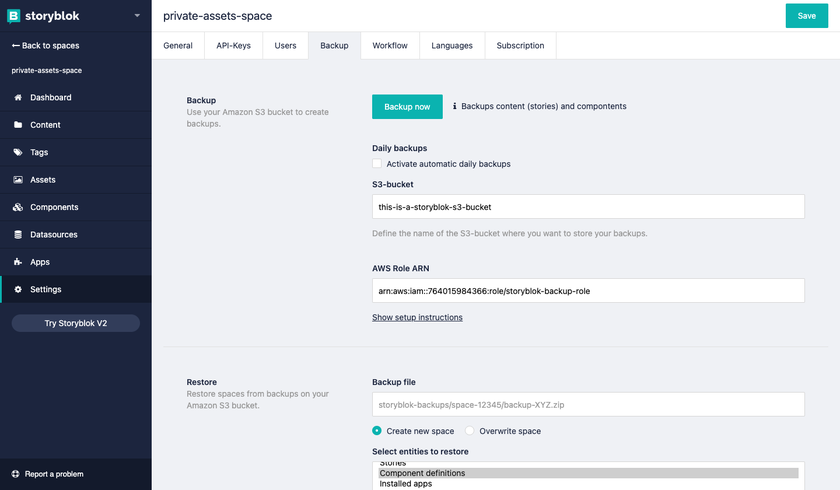Select Installed apps in entities list

coord(588,484)
